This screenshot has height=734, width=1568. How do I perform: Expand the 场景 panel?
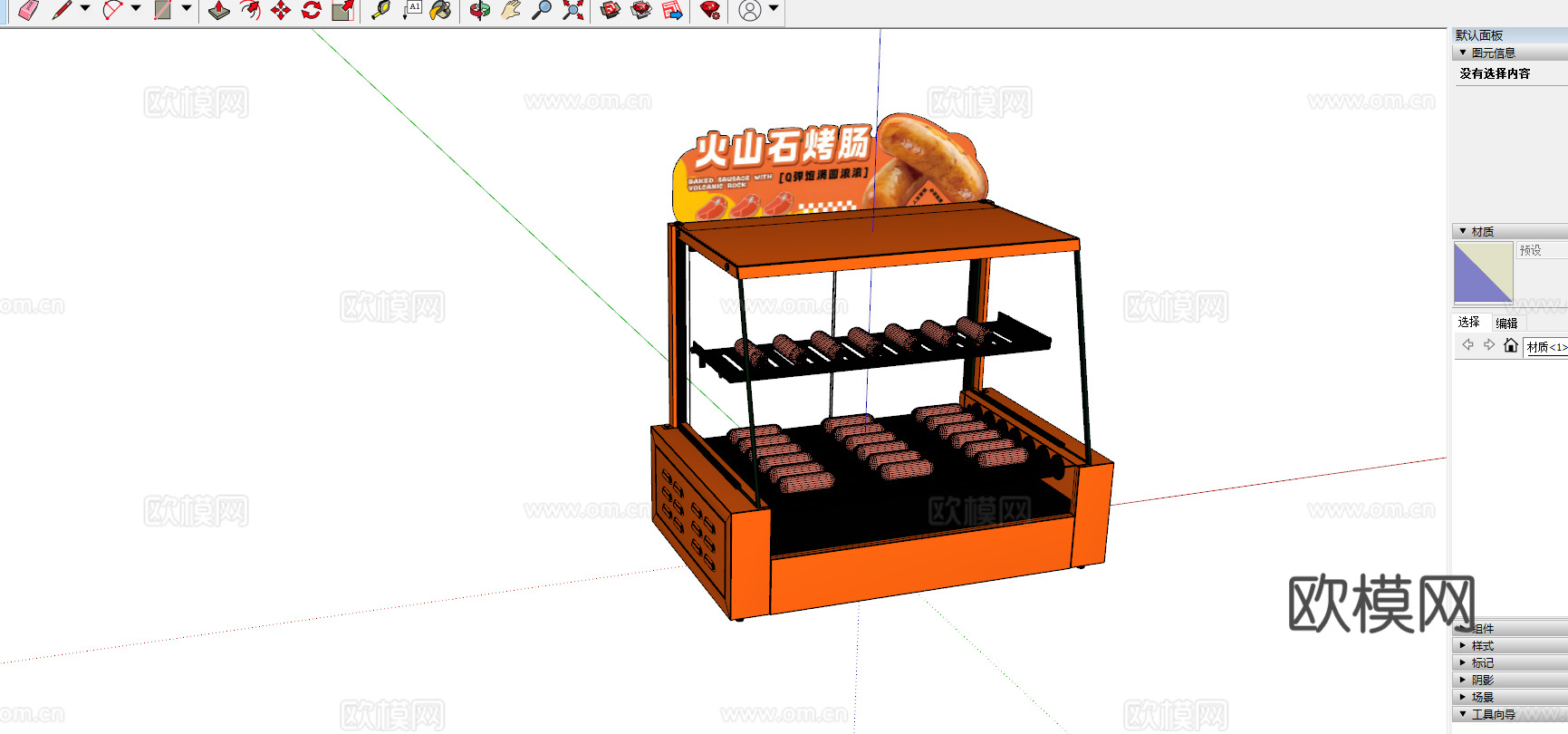click(x=1510, y=697)
